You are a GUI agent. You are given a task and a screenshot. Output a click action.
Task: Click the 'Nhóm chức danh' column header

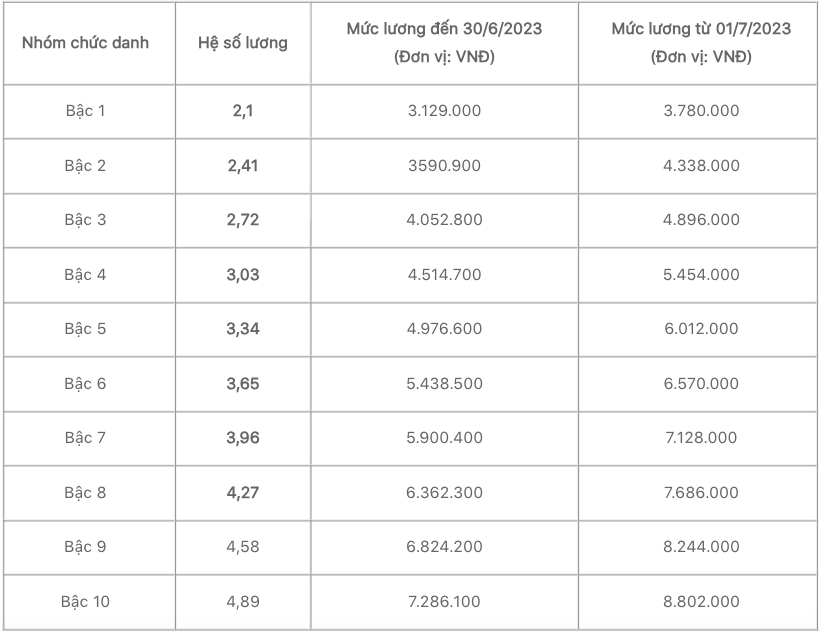coord(85,42)
